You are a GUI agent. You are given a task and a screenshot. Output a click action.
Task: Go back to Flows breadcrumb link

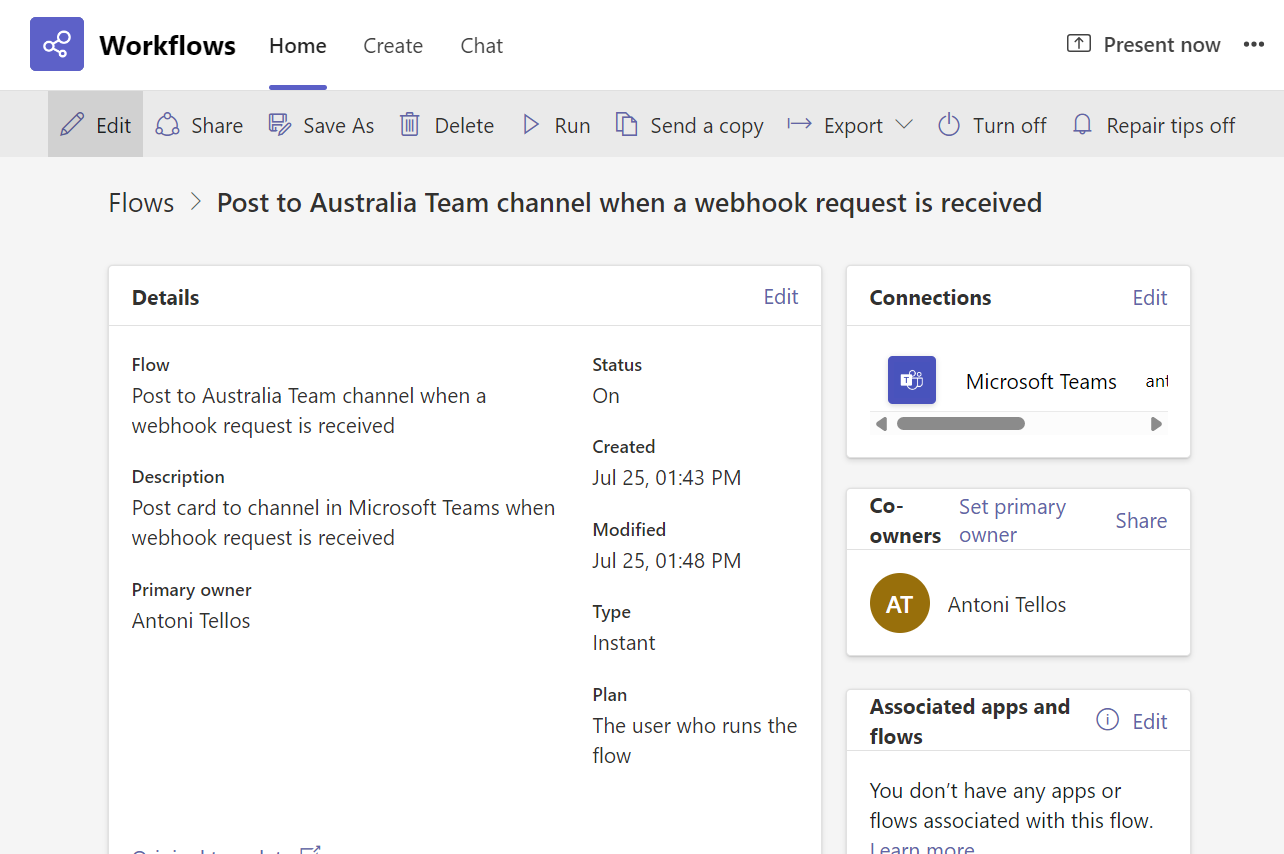tap(141, 202)
